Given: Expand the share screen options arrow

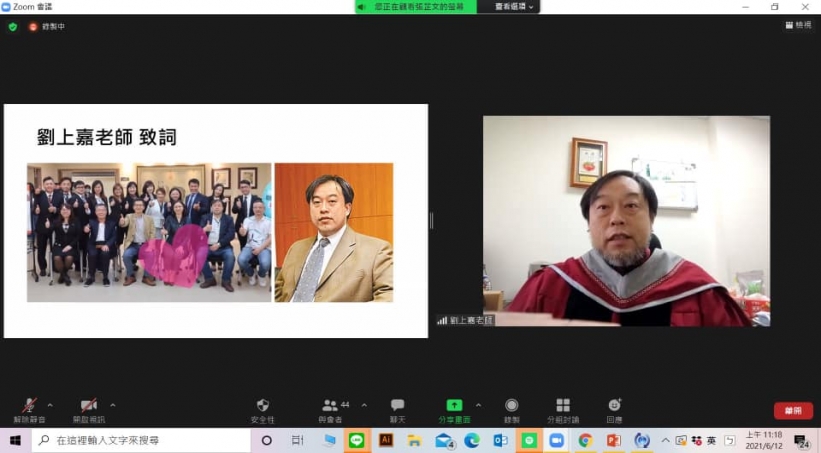Looking at the screenshot, I should click(x=478, y=405).
